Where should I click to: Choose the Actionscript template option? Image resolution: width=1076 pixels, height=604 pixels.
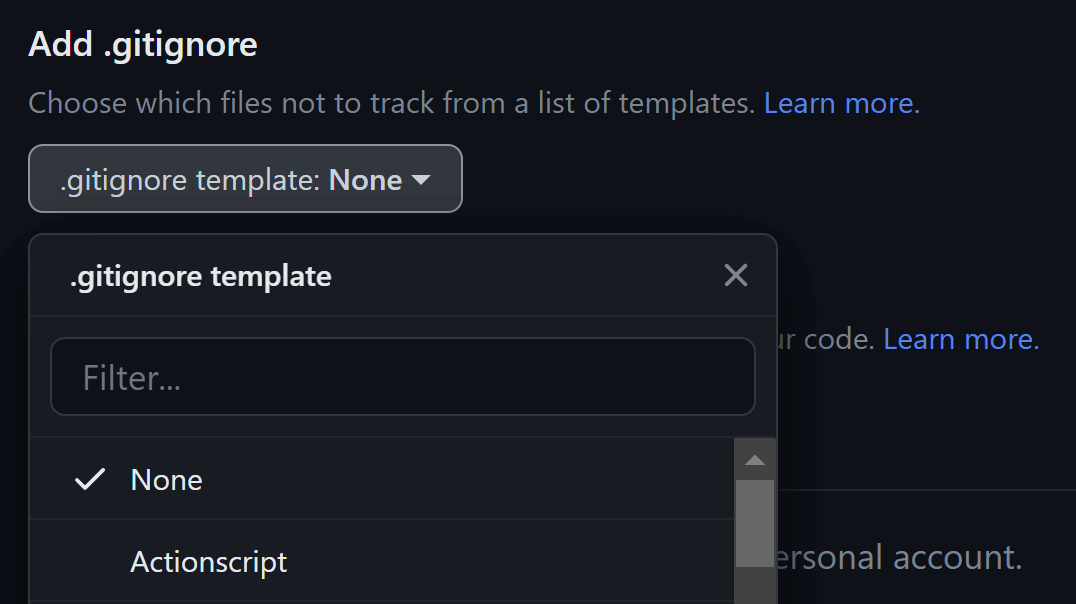[x=209, y=562]
